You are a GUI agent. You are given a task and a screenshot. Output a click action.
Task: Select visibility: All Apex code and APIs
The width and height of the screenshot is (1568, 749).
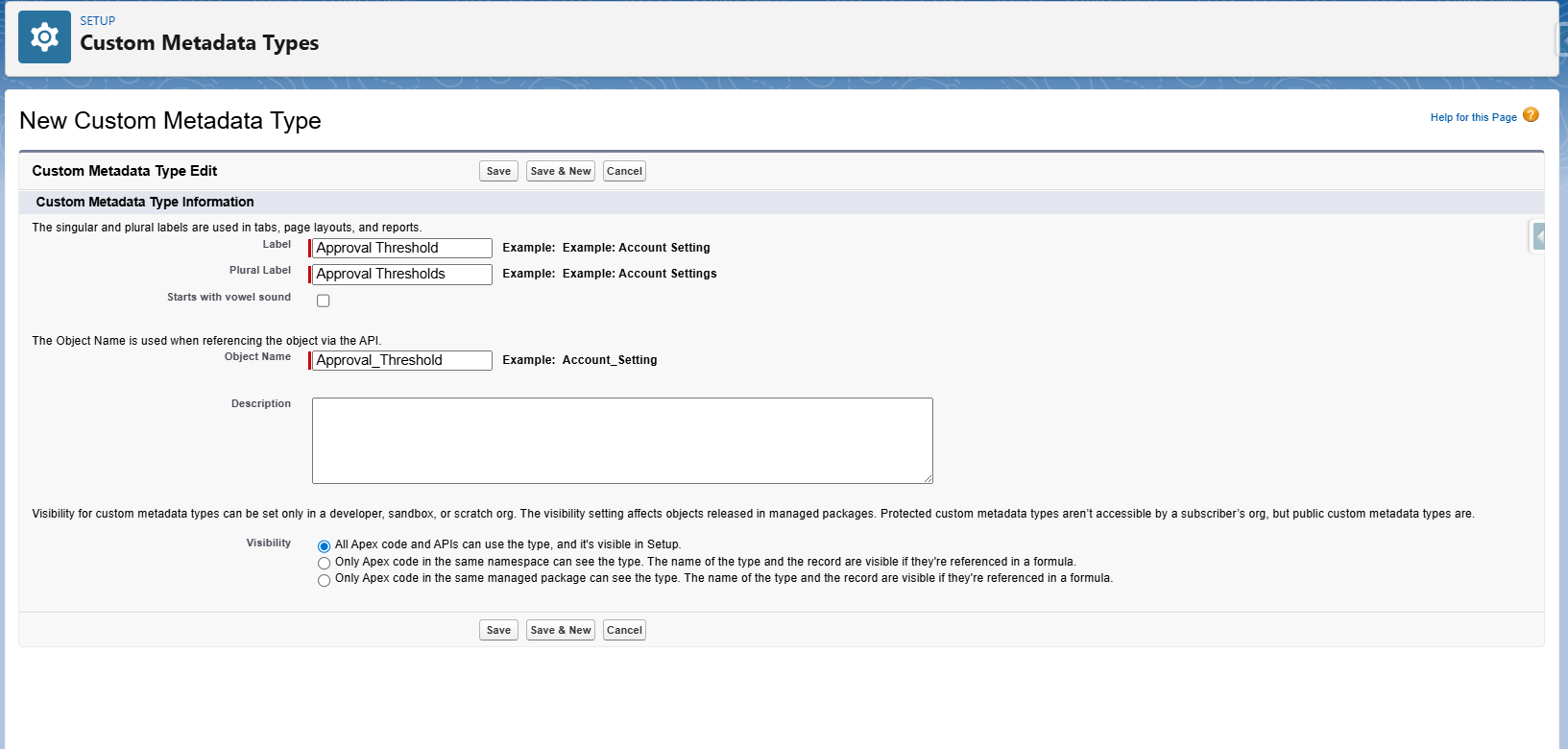(325, 545)
